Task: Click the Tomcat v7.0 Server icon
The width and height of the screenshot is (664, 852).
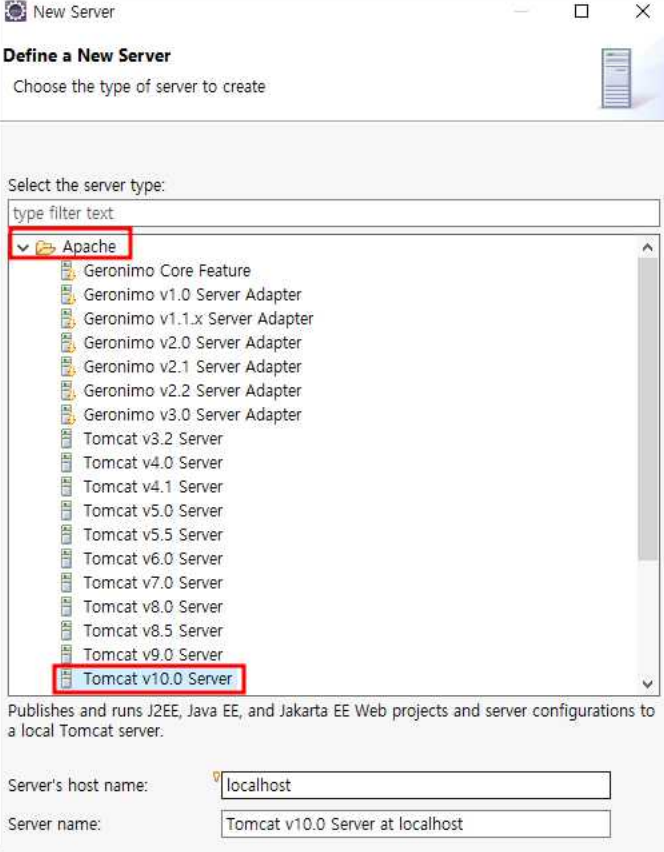Action: tap(66, 582)
